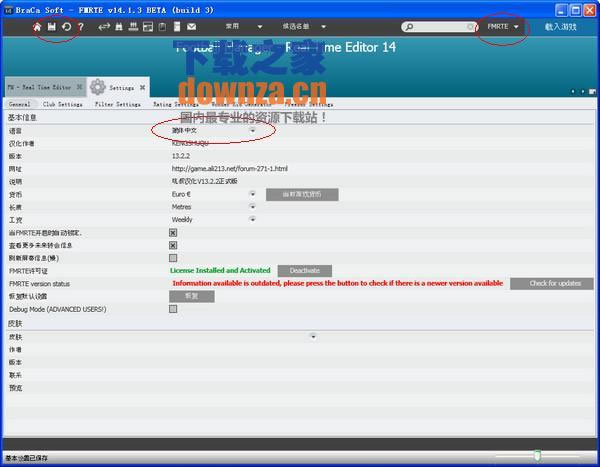Click the magnifier in search box
600x467 pixels.
click(x=411, y=27)
